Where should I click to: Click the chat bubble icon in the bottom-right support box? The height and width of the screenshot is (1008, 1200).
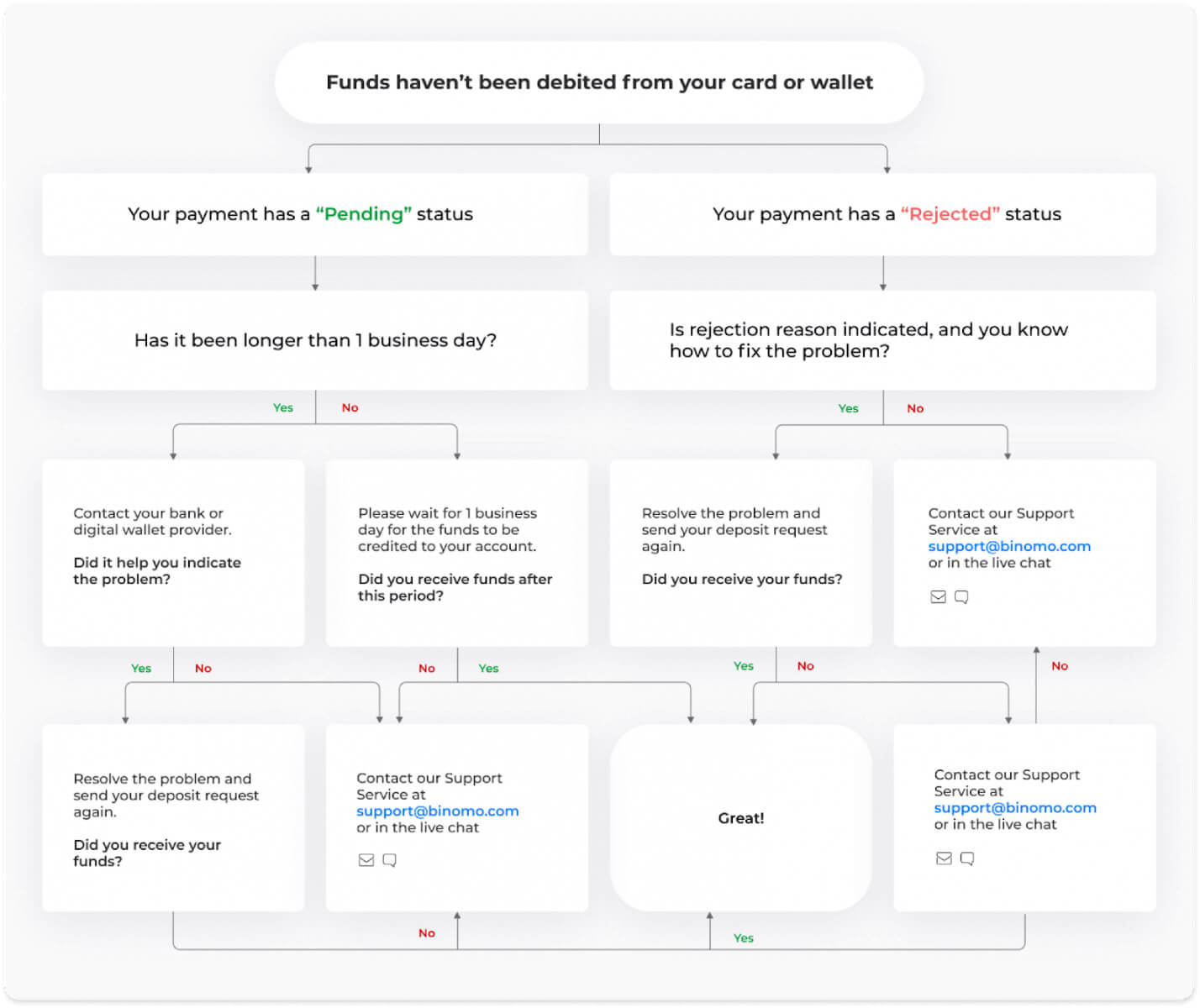click(x=967, y=858)
